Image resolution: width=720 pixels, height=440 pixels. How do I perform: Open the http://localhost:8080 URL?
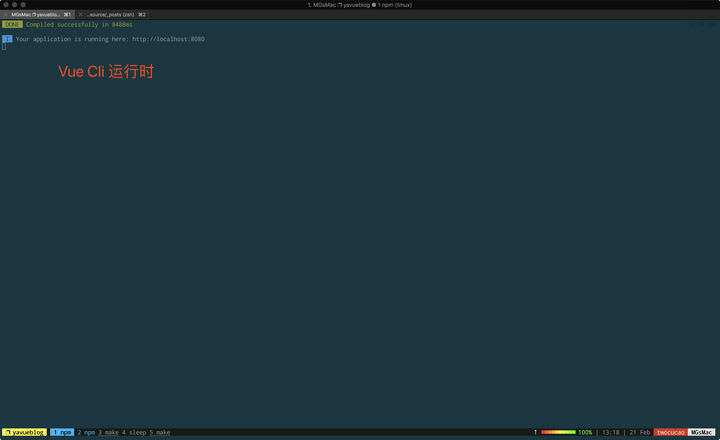click(x=168, y=39)
